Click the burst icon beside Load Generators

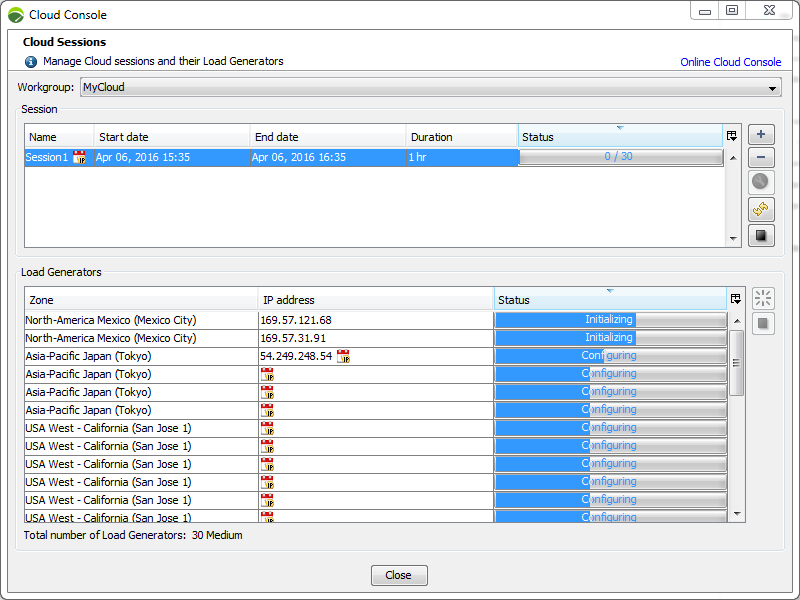[x=763, y=298]
